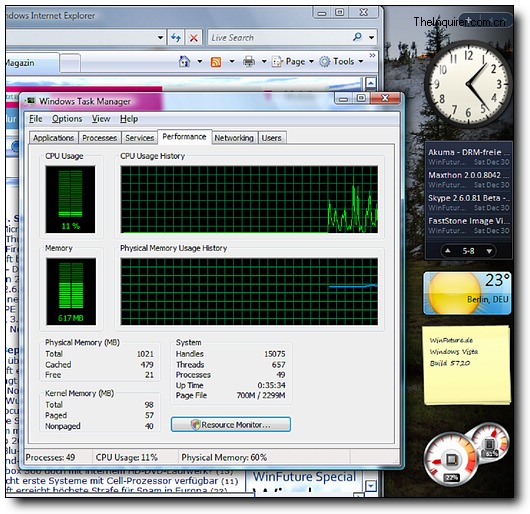Open the RSS feeds dropdown arrow
530x514 pixels.
(232, 62)
